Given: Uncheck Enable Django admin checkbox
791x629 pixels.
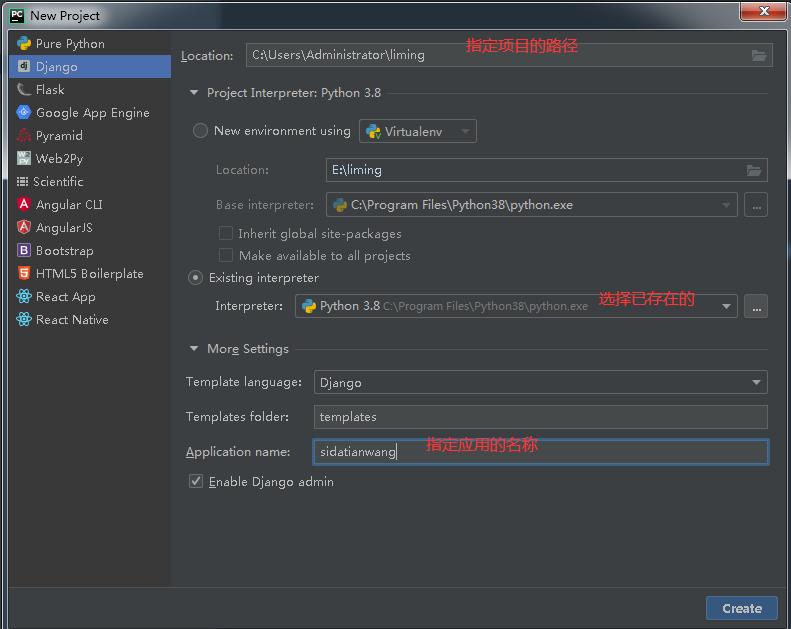Looking at the screenshot, I should click(196, 481).
